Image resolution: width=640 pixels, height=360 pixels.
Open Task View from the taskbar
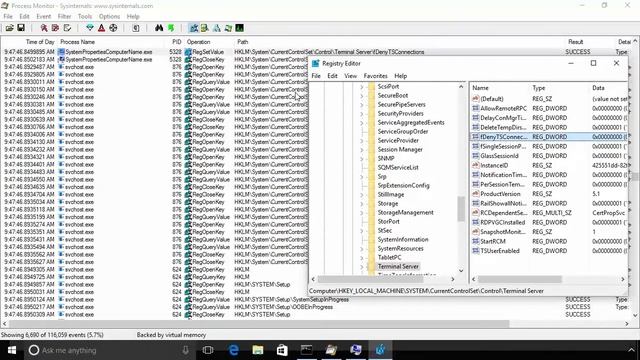[208, 350]
